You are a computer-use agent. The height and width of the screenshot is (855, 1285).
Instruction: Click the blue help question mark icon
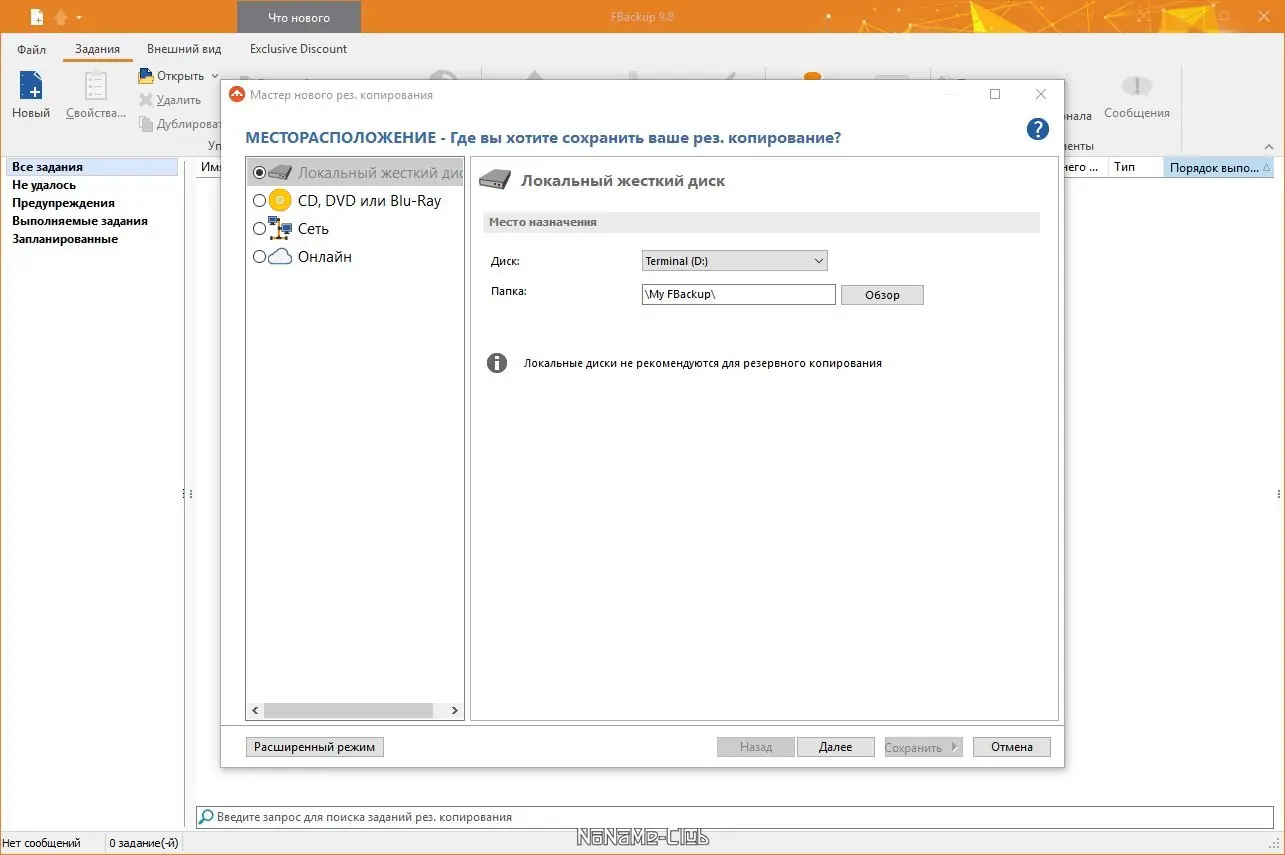point(1037,129)
